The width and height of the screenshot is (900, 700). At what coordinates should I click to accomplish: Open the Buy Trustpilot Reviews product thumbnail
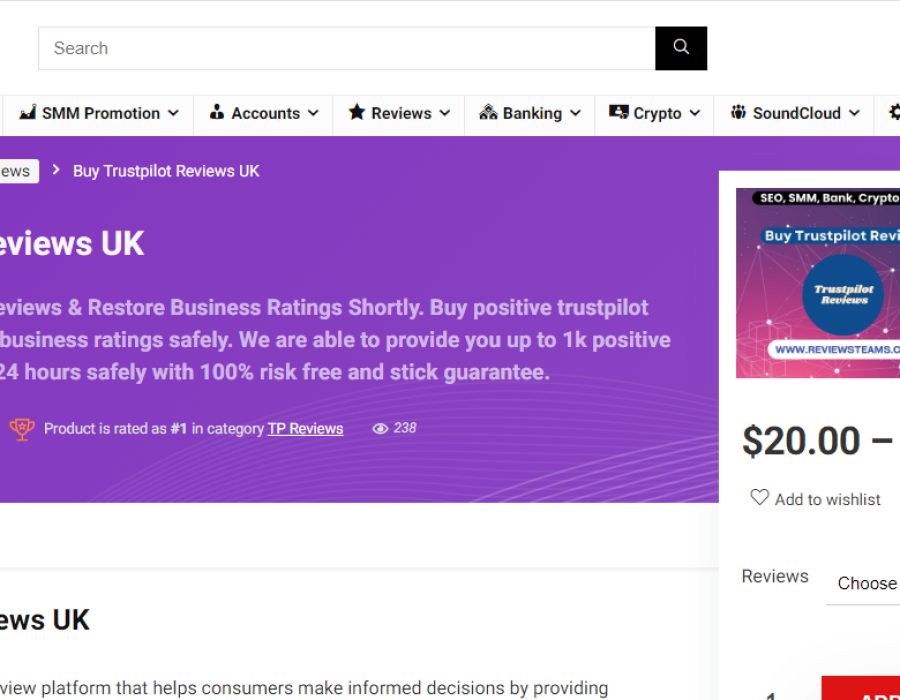pos(818,283)
